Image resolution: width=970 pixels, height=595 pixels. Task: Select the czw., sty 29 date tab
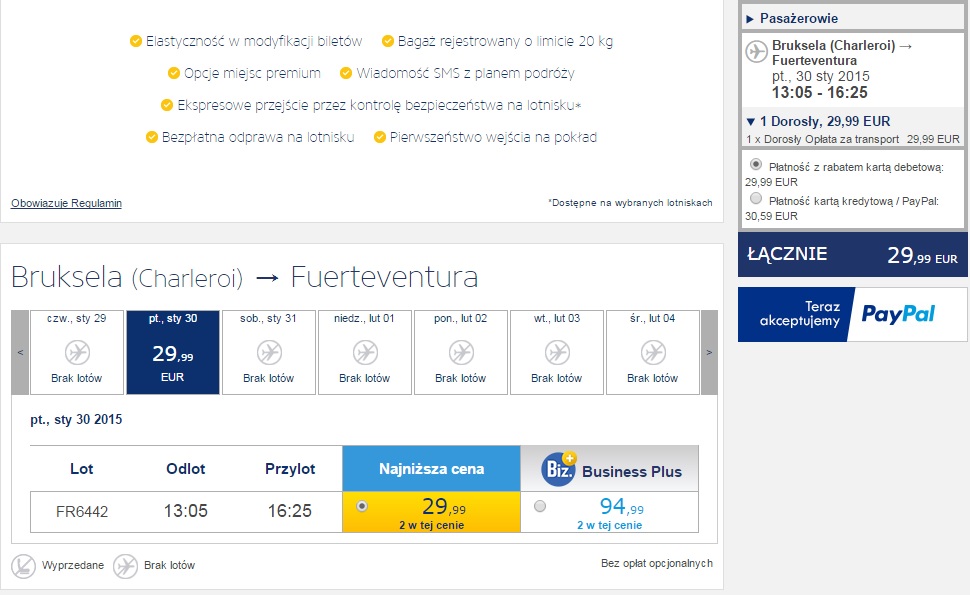tap(77, 353)
